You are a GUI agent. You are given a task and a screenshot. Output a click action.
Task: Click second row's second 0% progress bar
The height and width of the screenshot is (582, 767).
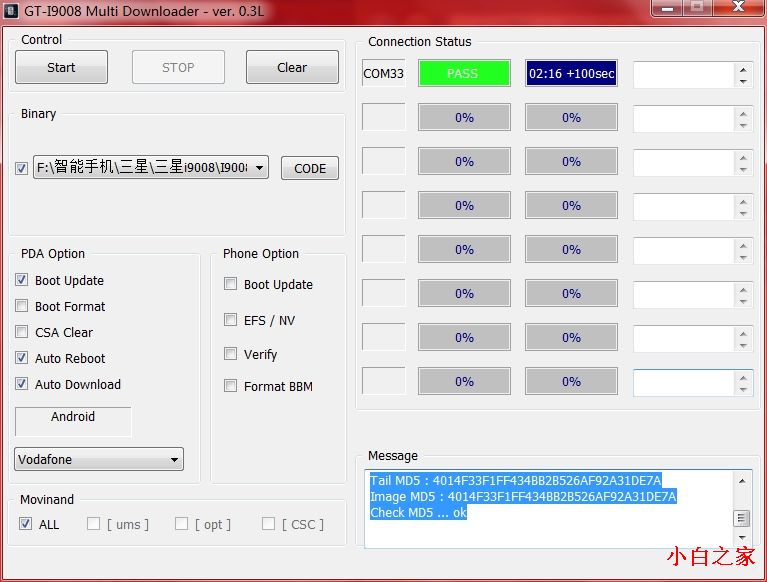point(571,117)
